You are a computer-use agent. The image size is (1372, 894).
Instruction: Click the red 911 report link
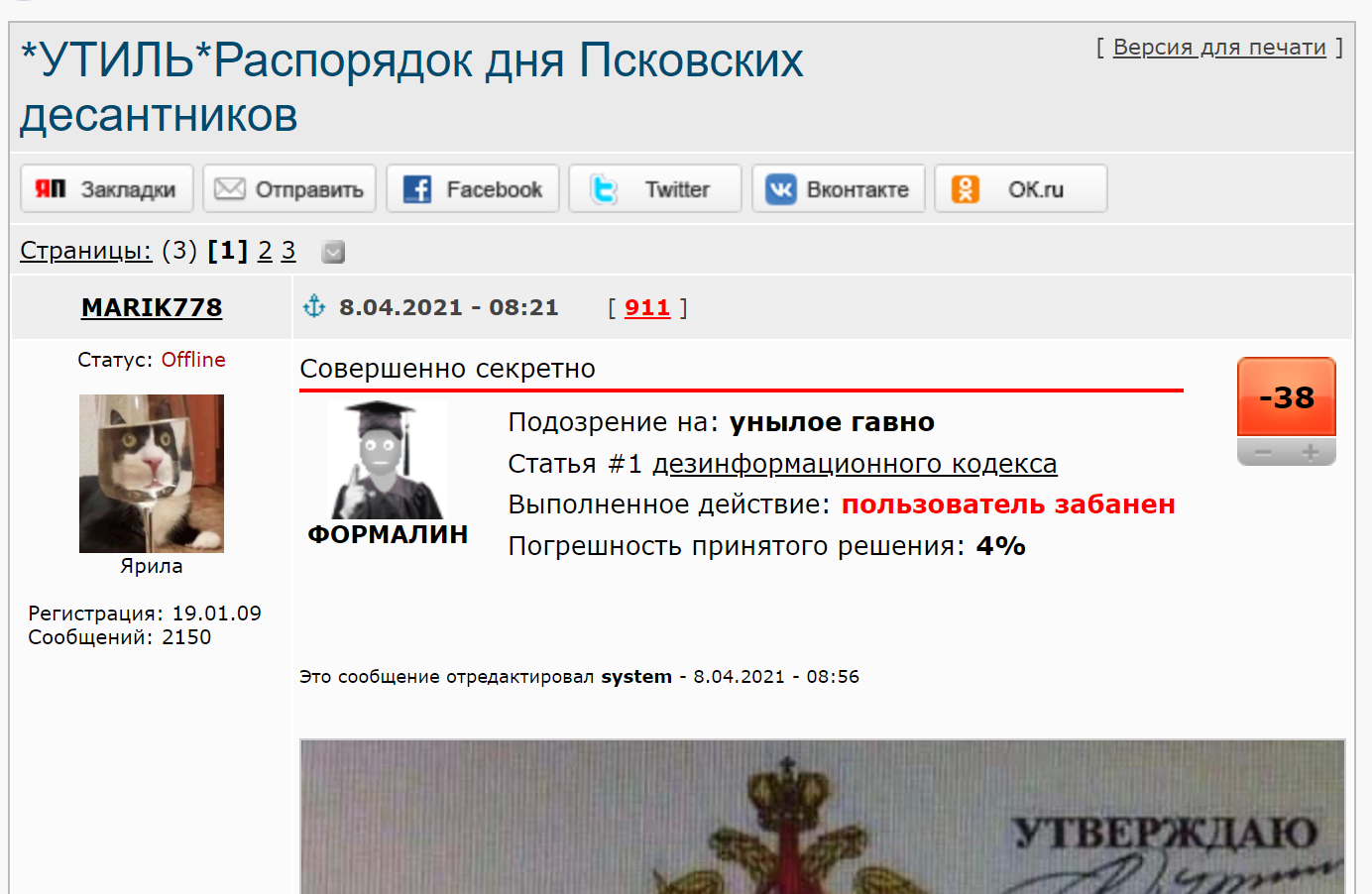pyautogui.click(x=647, y=307)
